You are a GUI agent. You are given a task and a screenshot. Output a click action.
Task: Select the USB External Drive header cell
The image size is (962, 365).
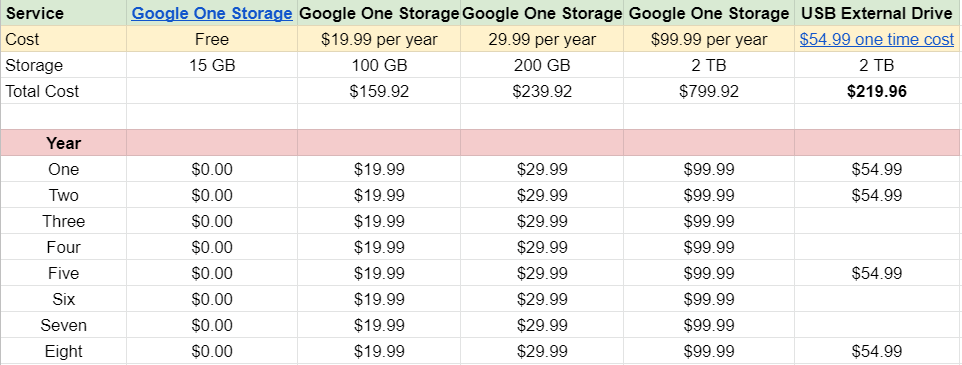point(877,13)
